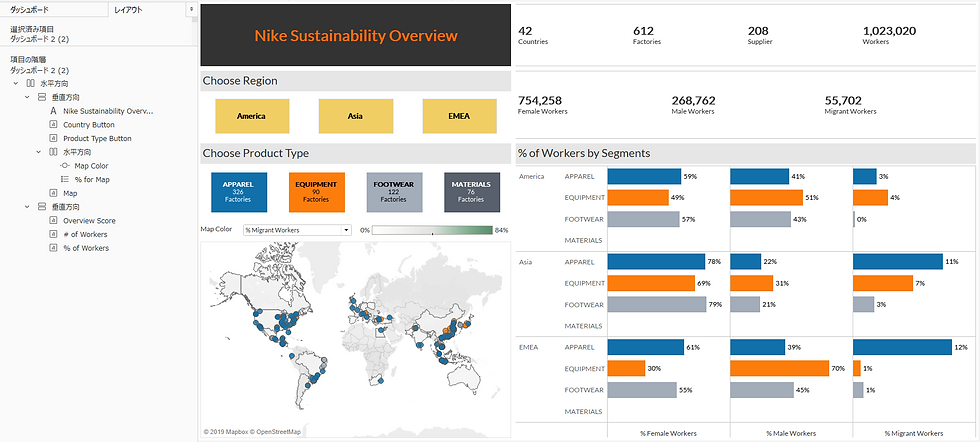Click the sheet icon next to Country Button
This screenshot has width=980, height=442.
pos(53,125)
